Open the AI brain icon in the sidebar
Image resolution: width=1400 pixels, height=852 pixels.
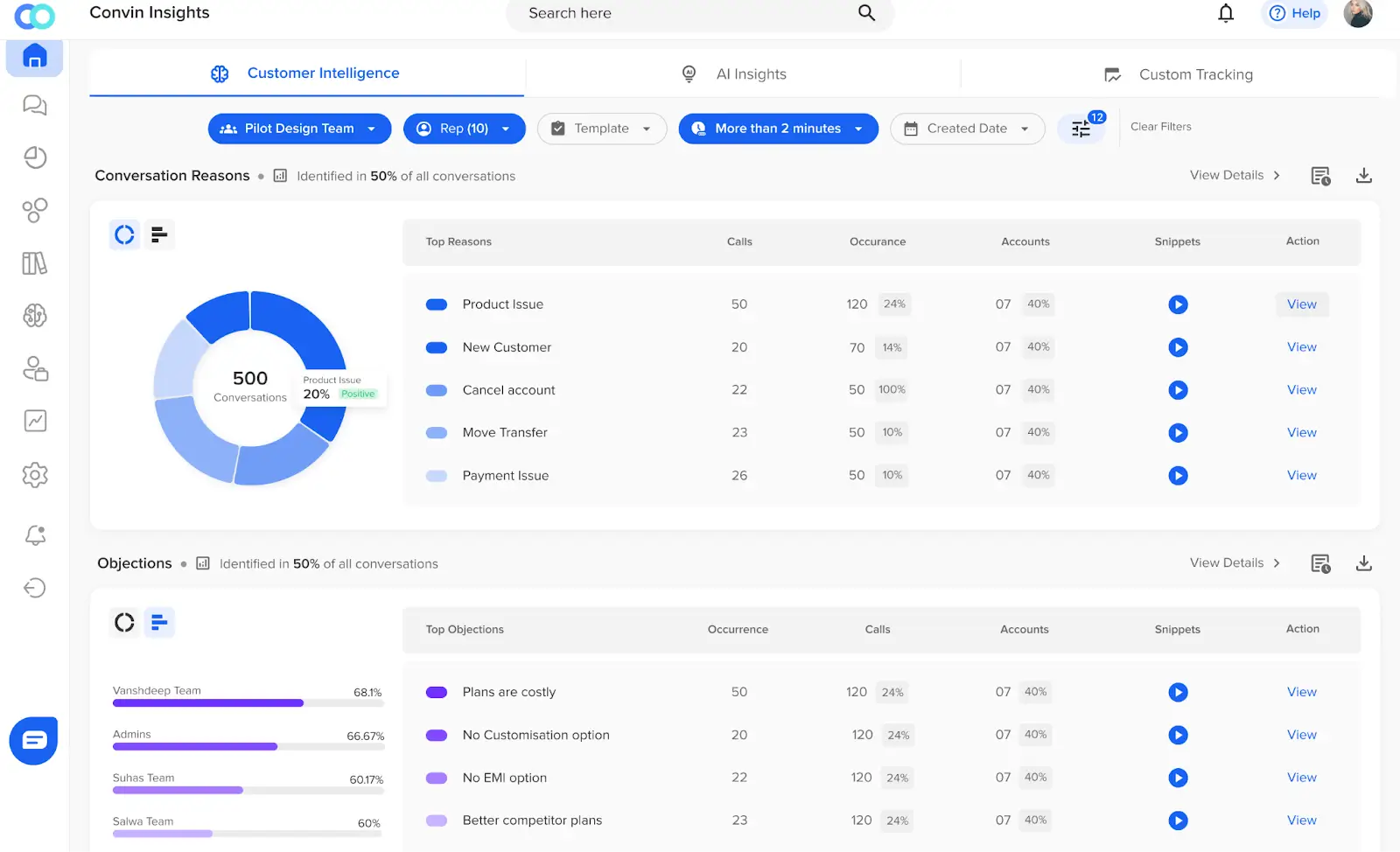[34, 316]
